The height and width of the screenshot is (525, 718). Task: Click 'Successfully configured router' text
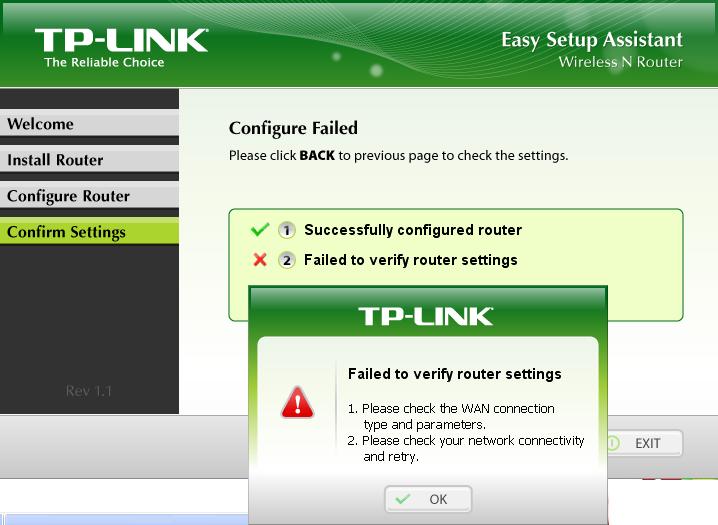click(x=413, y=230)
